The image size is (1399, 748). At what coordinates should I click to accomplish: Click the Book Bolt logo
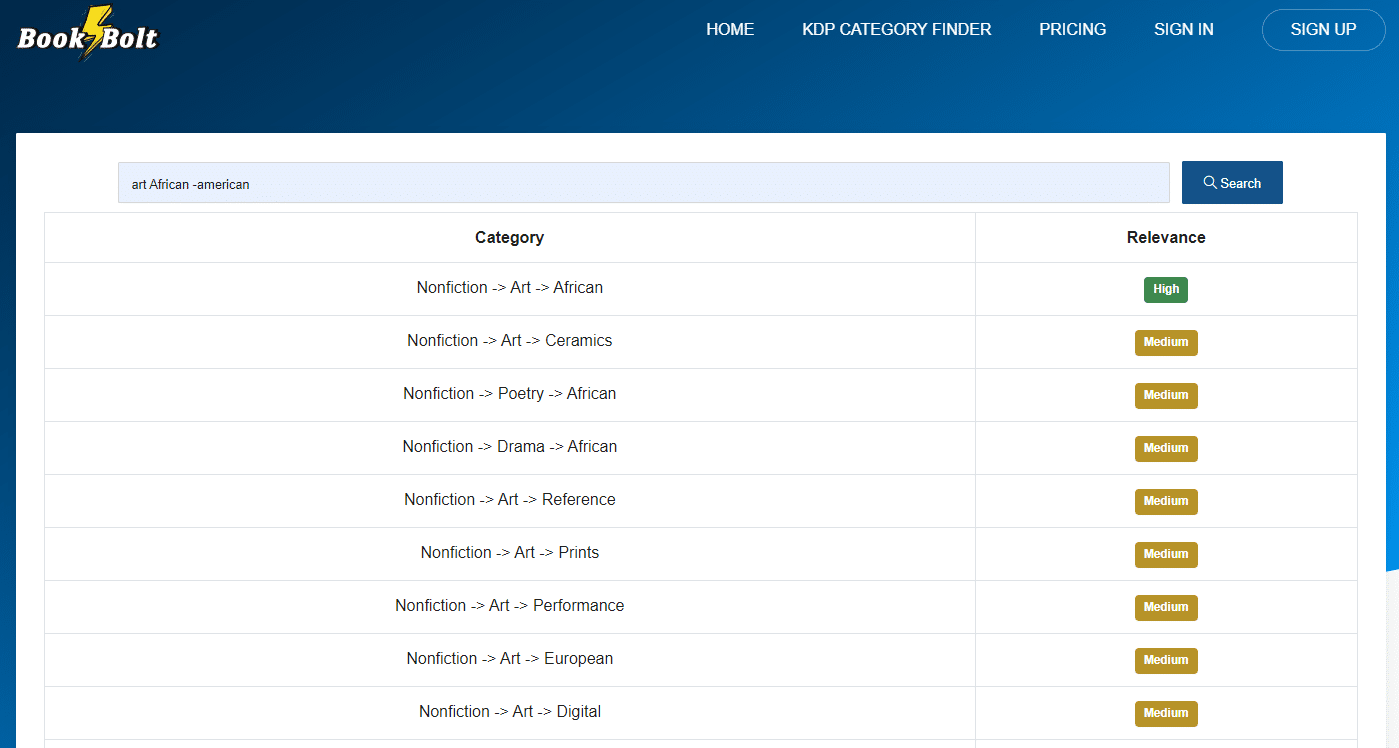pos(88,34)
